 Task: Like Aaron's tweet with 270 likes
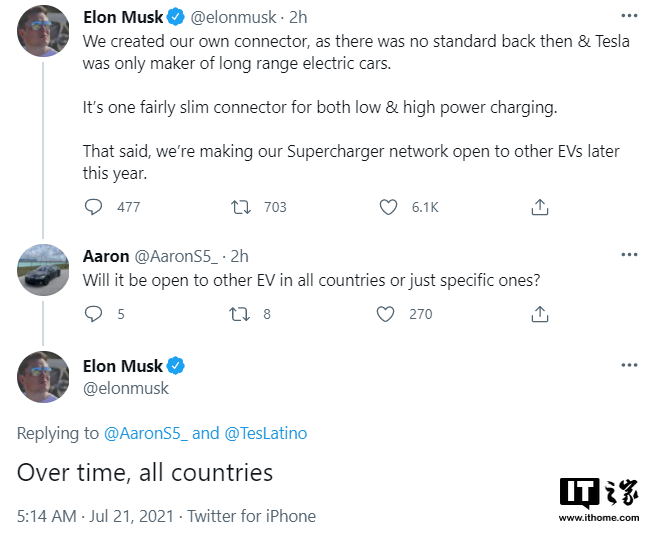tap(388, 314)
